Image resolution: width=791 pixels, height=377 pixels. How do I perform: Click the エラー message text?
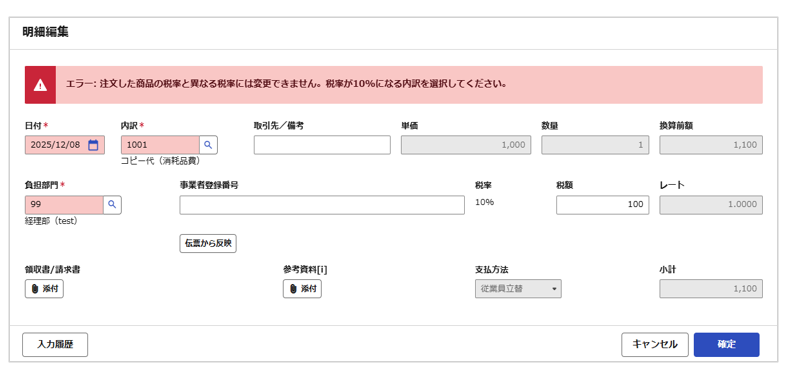[286, 85]
